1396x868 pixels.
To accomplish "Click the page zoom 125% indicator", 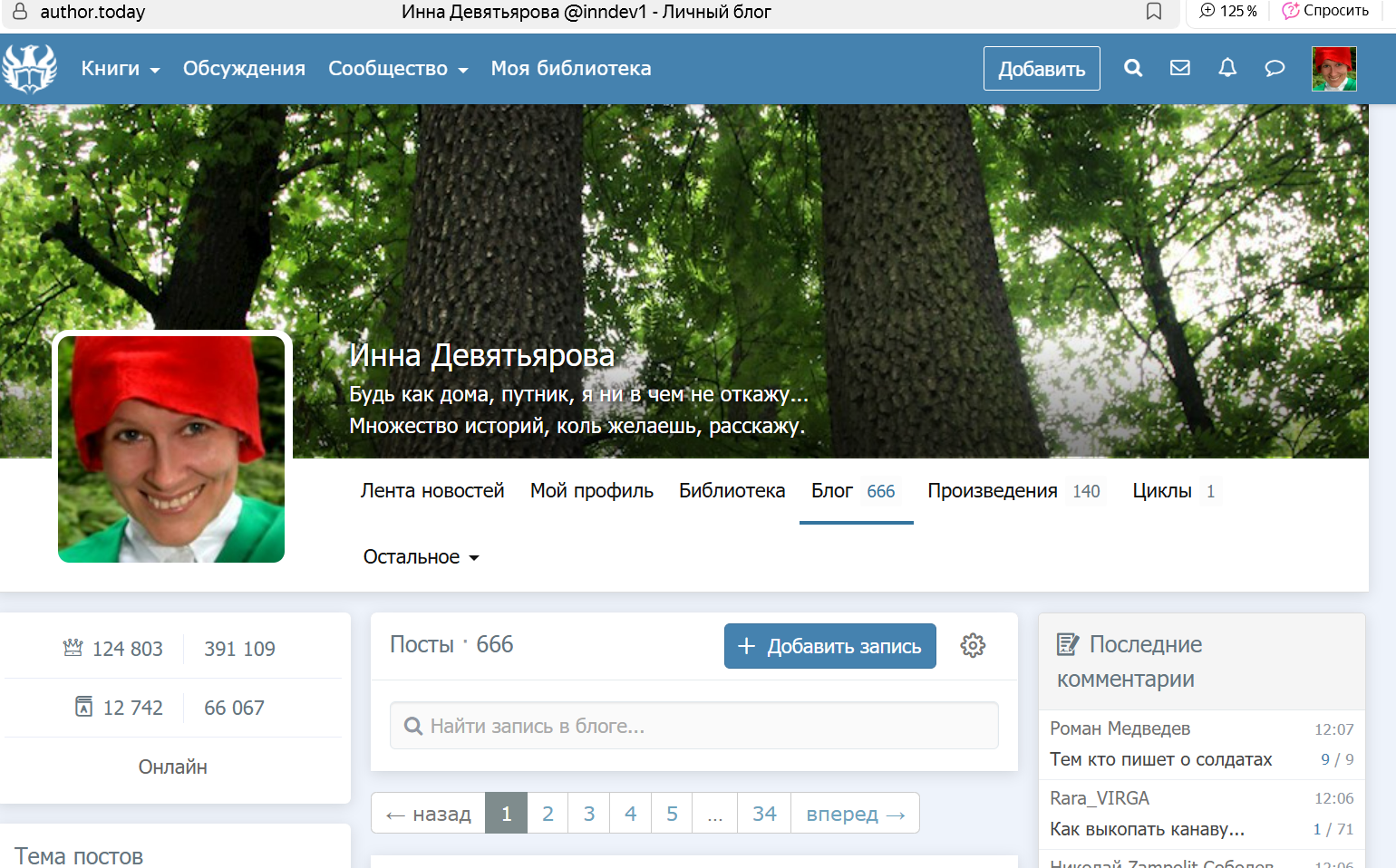I will click(x=1228, y=11).
